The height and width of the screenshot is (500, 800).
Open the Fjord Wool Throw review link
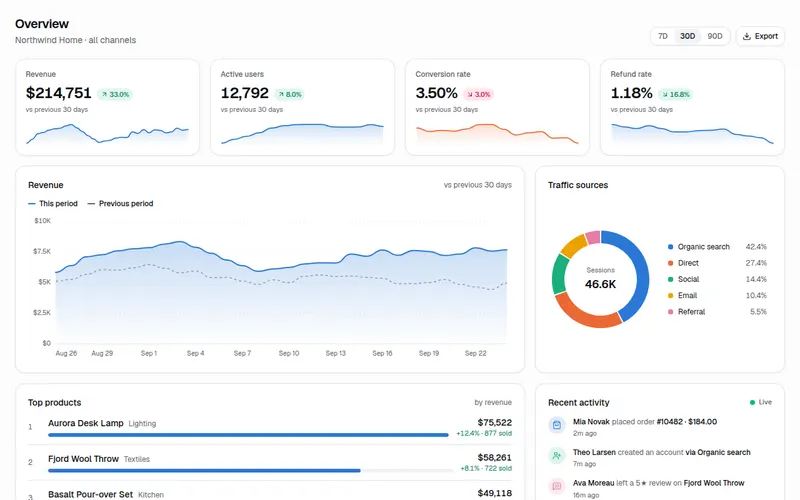tap(714, 483)
